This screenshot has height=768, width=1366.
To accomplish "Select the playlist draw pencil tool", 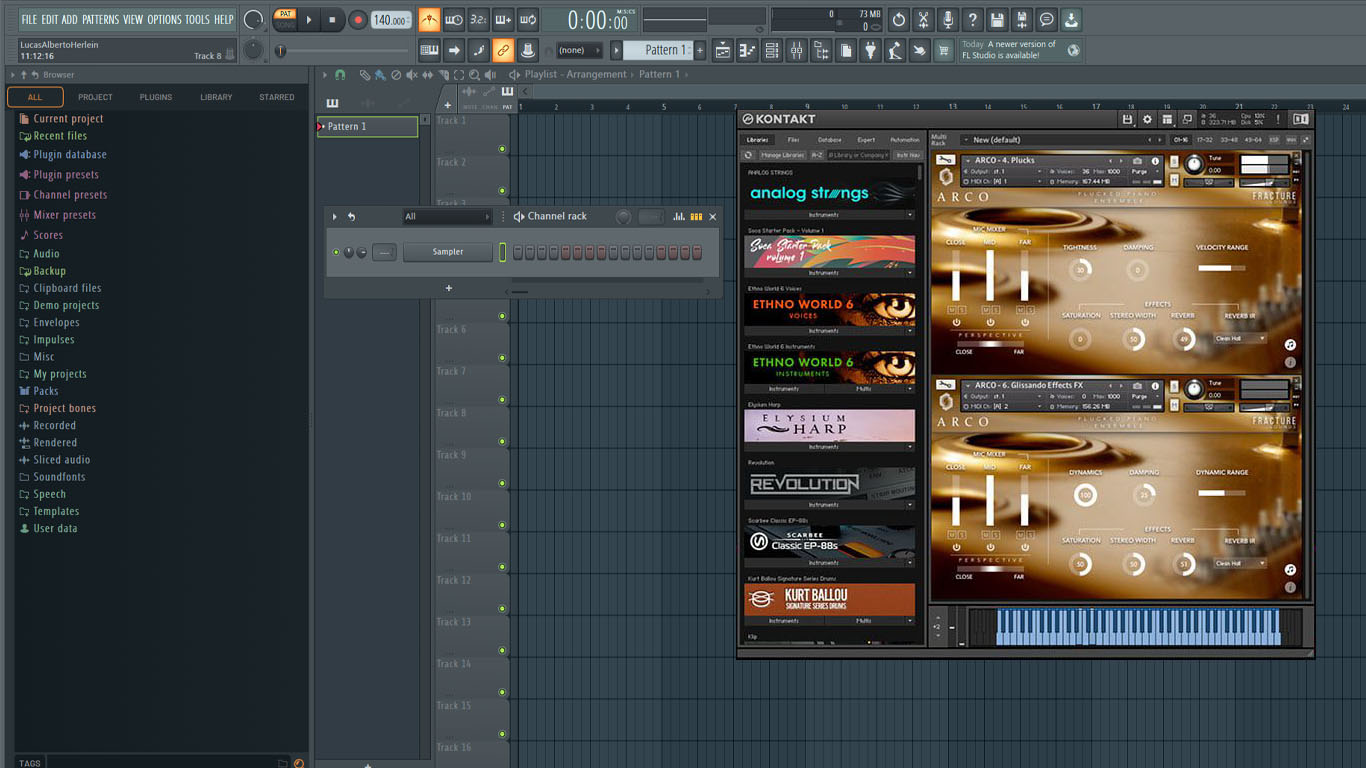I will pyautogui.click(x=365, y=75).
